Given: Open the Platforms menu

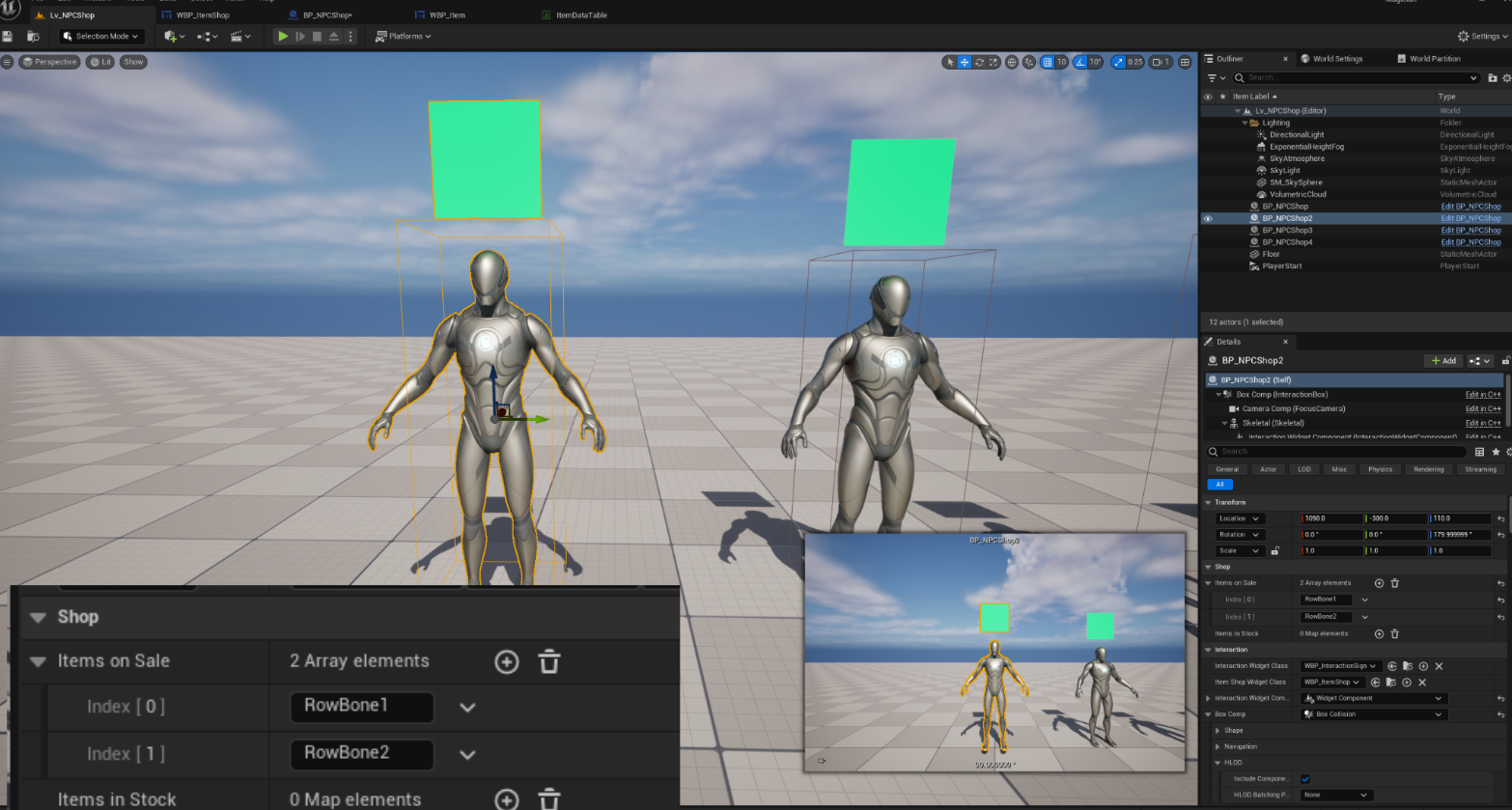Looking at the screenshot, I should click(404, 36).
